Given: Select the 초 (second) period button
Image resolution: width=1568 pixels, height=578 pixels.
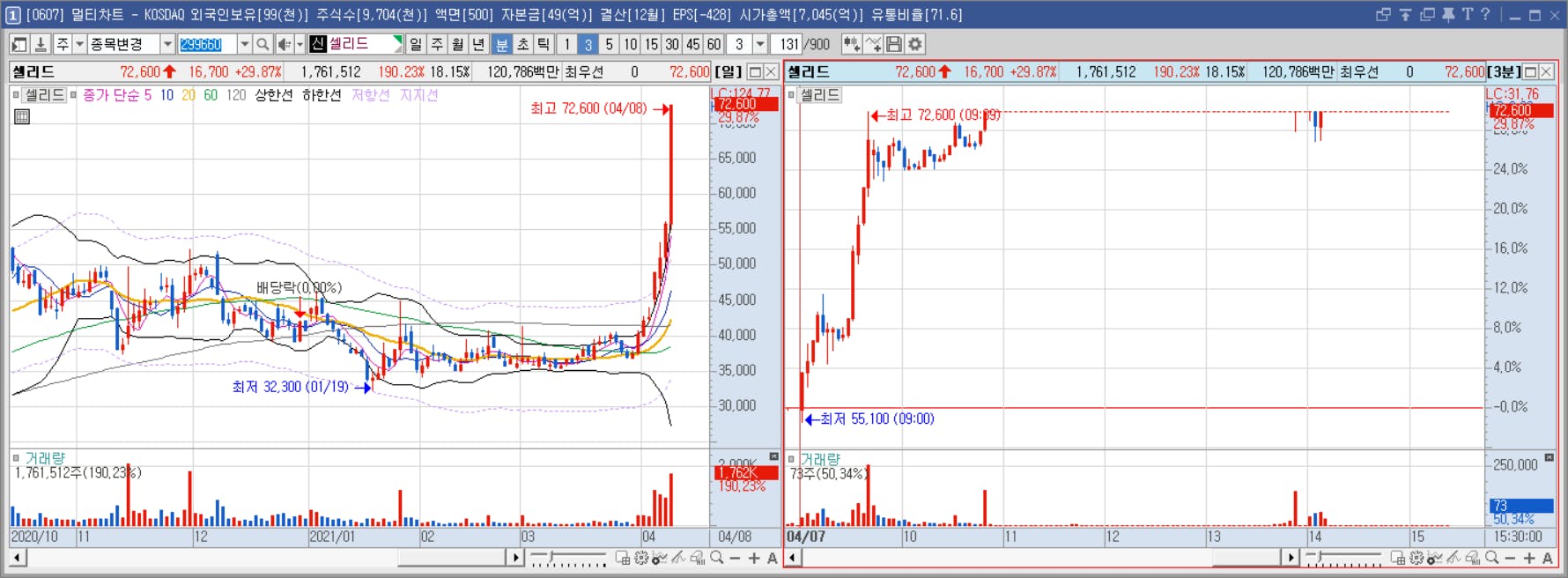Looking at the screenshot, I should (522, 44).
